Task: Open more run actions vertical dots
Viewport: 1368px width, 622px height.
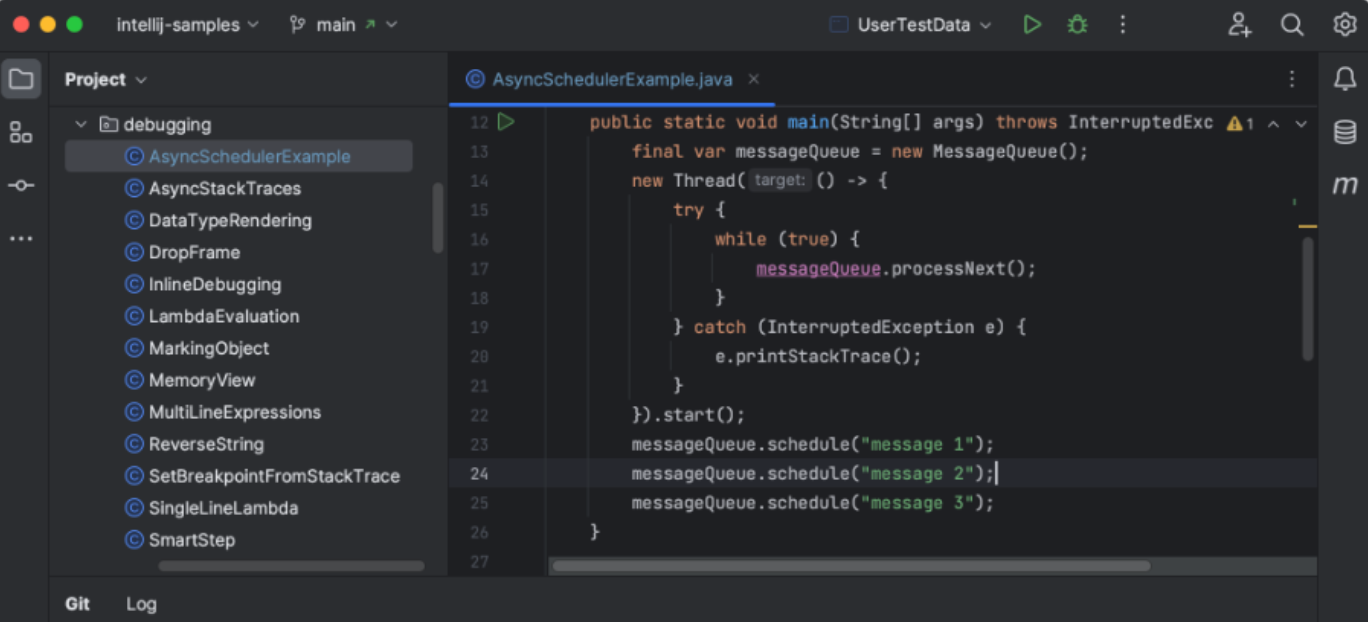Action: pos(1122,25)
